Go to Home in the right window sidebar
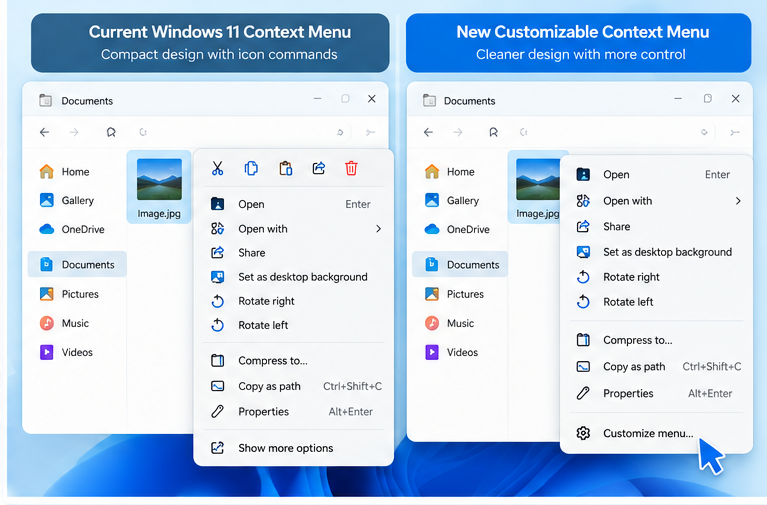This screenshot has height=505, width=767. click(x=460, y=172)
